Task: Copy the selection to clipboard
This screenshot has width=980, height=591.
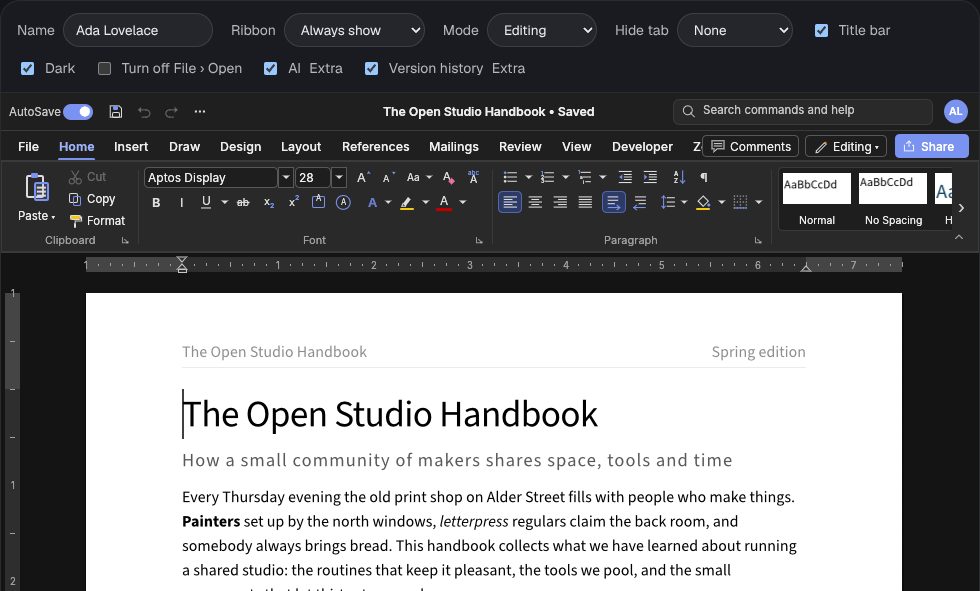Action: pos(92,199)
